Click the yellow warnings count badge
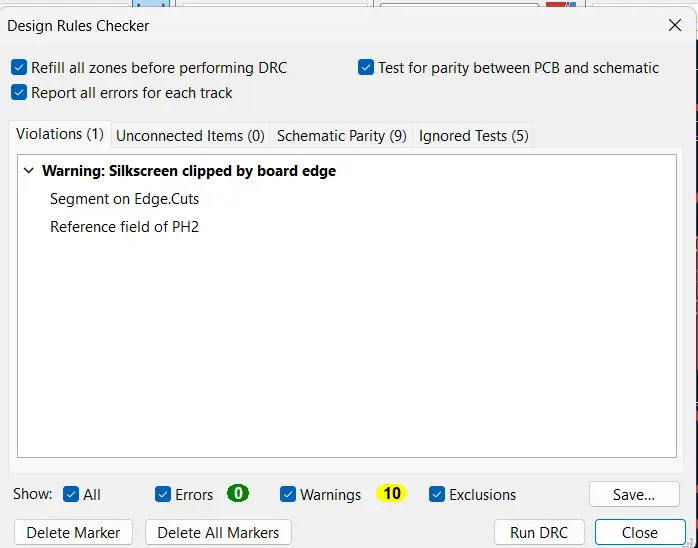Image resolution: width=698 pixels, height=548 pixels. pos(392,493)
